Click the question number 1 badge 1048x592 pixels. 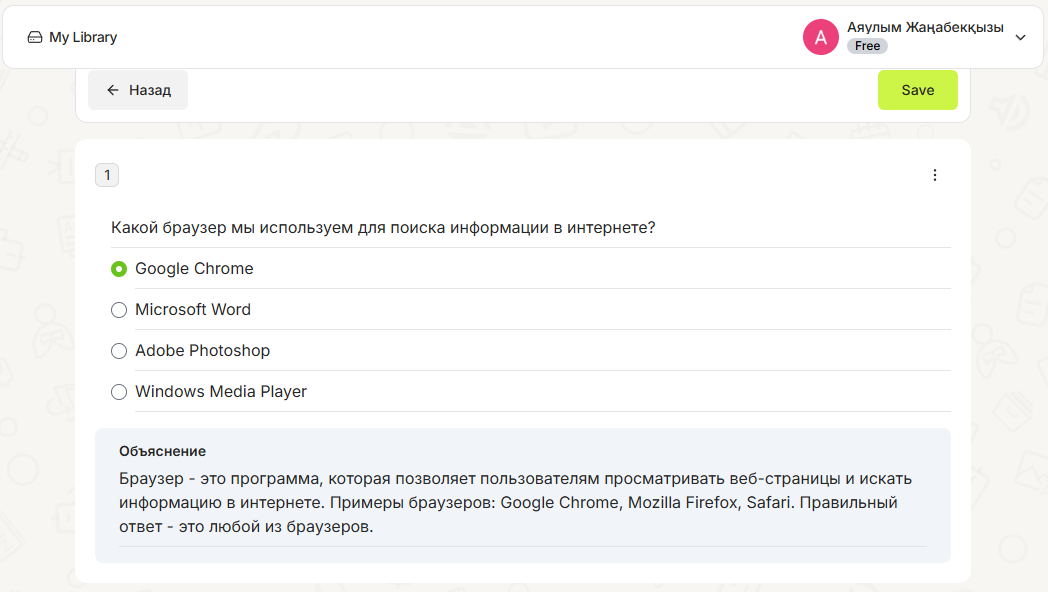point(107,175)
